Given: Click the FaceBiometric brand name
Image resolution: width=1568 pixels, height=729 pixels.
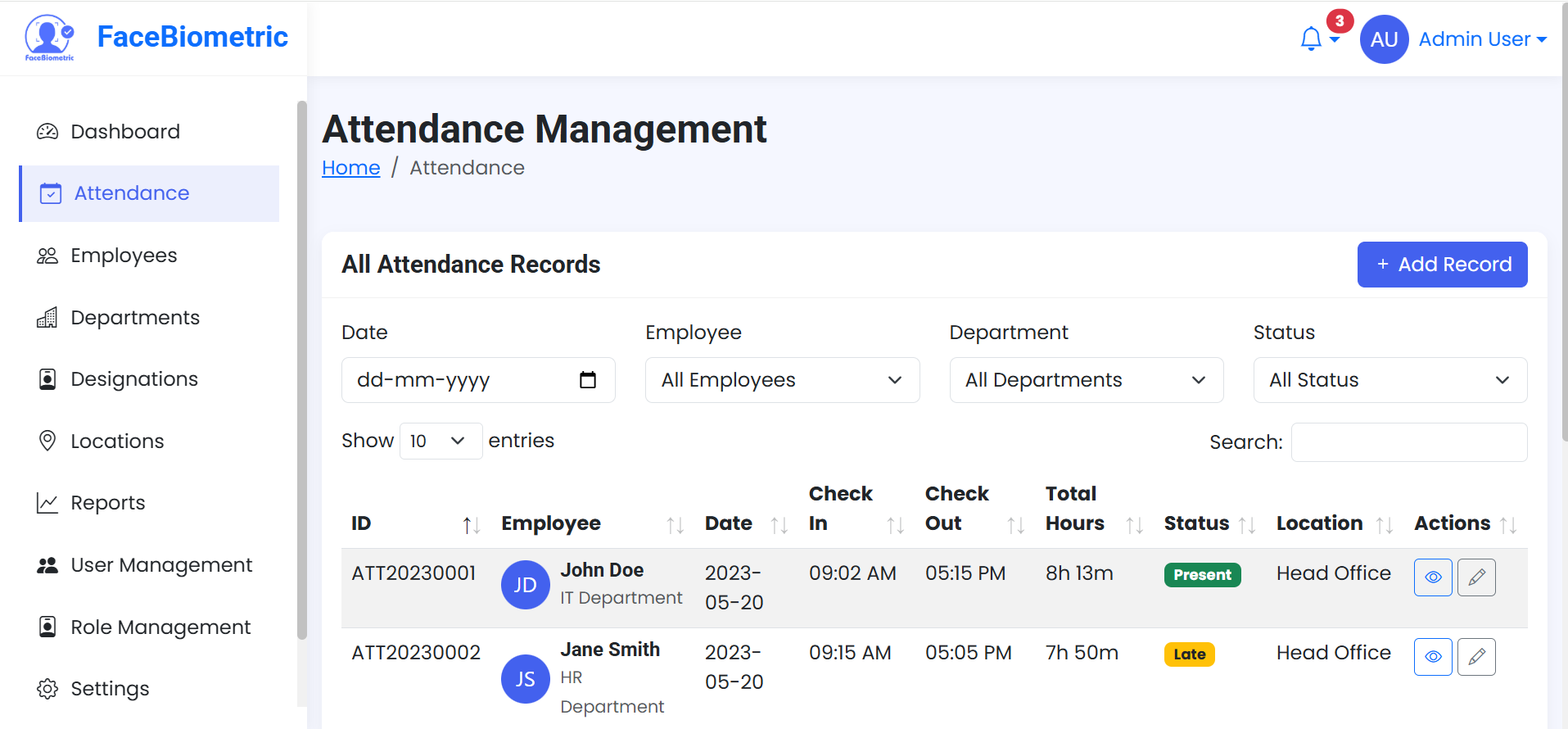Looking at the screenshot, I should tap(192, 37).
